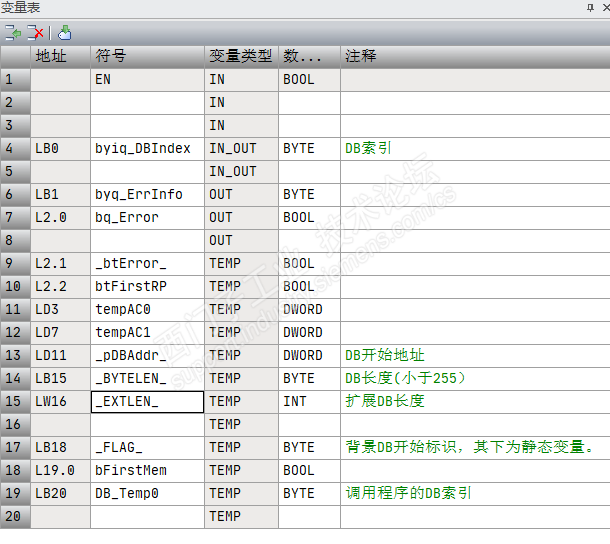610x544 pixels.
Task: Click the DB_Temp0 symbol cell
Action: point(147,494)
